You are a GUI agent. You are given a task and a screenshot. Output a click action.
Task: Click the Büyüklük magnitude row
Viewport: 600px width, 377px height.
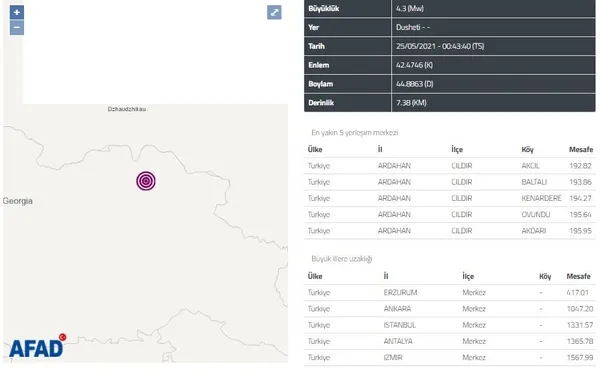coord(450,8)
